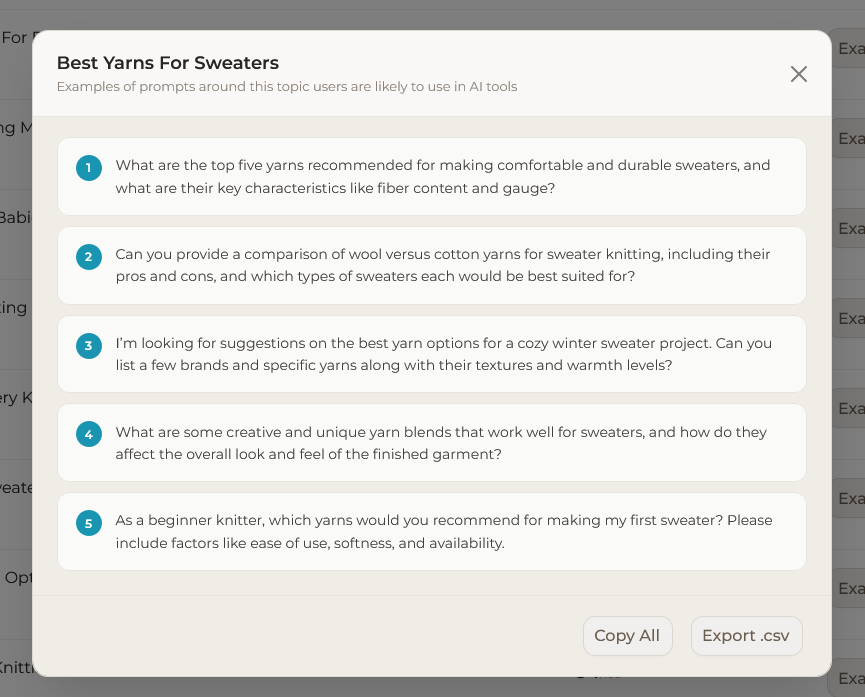Click the background row text showing Opt
This screenshot has height=697, width=865.
[18, 578]
